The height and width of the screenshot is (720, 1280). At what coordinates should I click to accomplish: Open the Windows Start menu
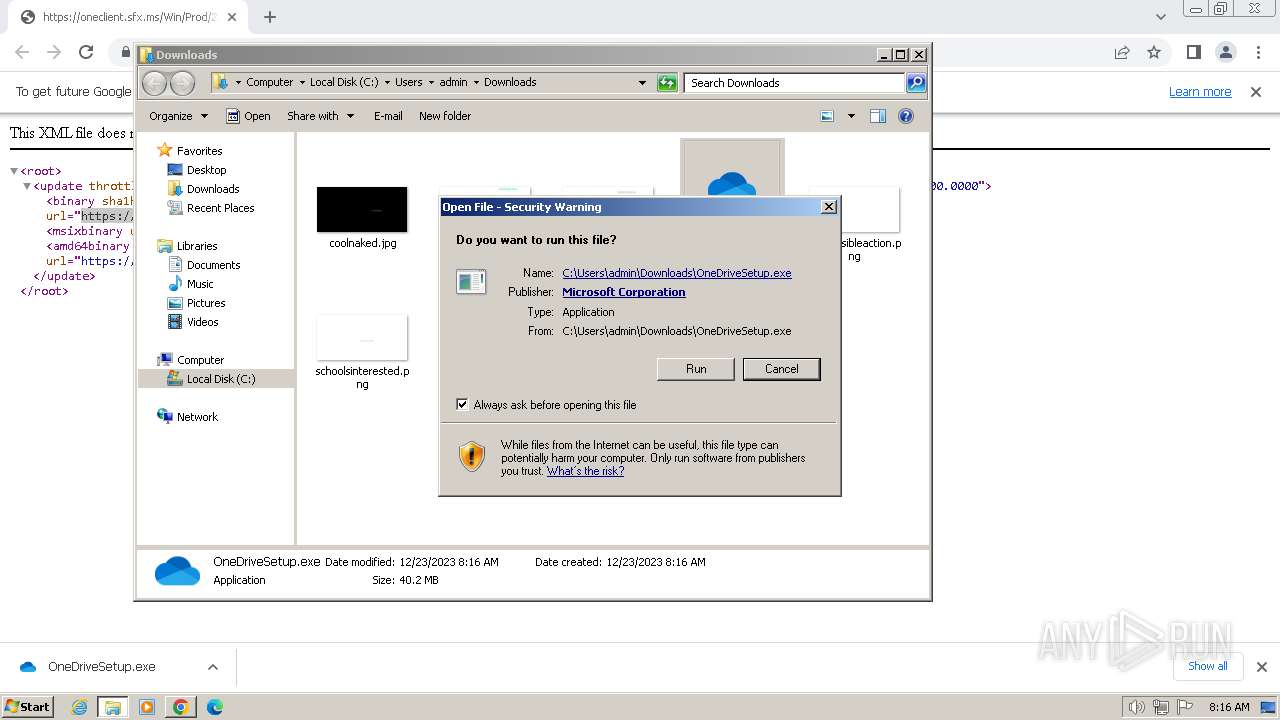(28, 706)
